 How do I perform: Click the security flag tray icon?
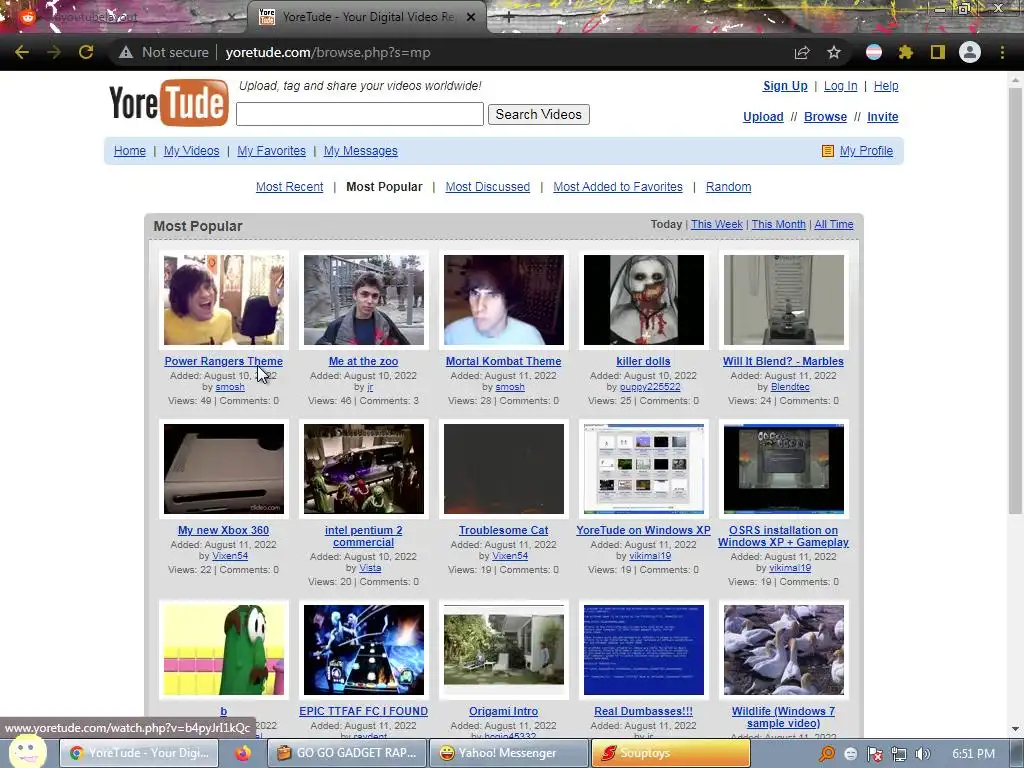pos(874,754)
